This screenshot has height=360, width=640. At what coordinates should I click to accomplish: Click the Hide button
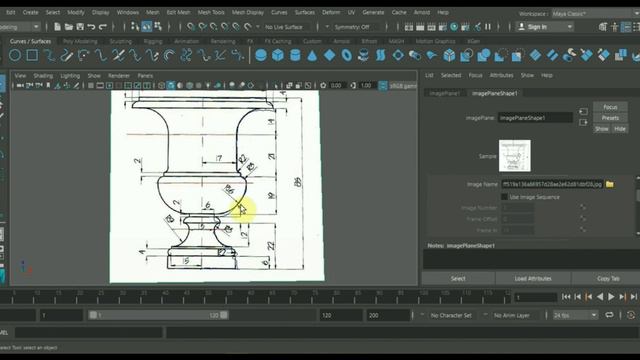[620, 129]
